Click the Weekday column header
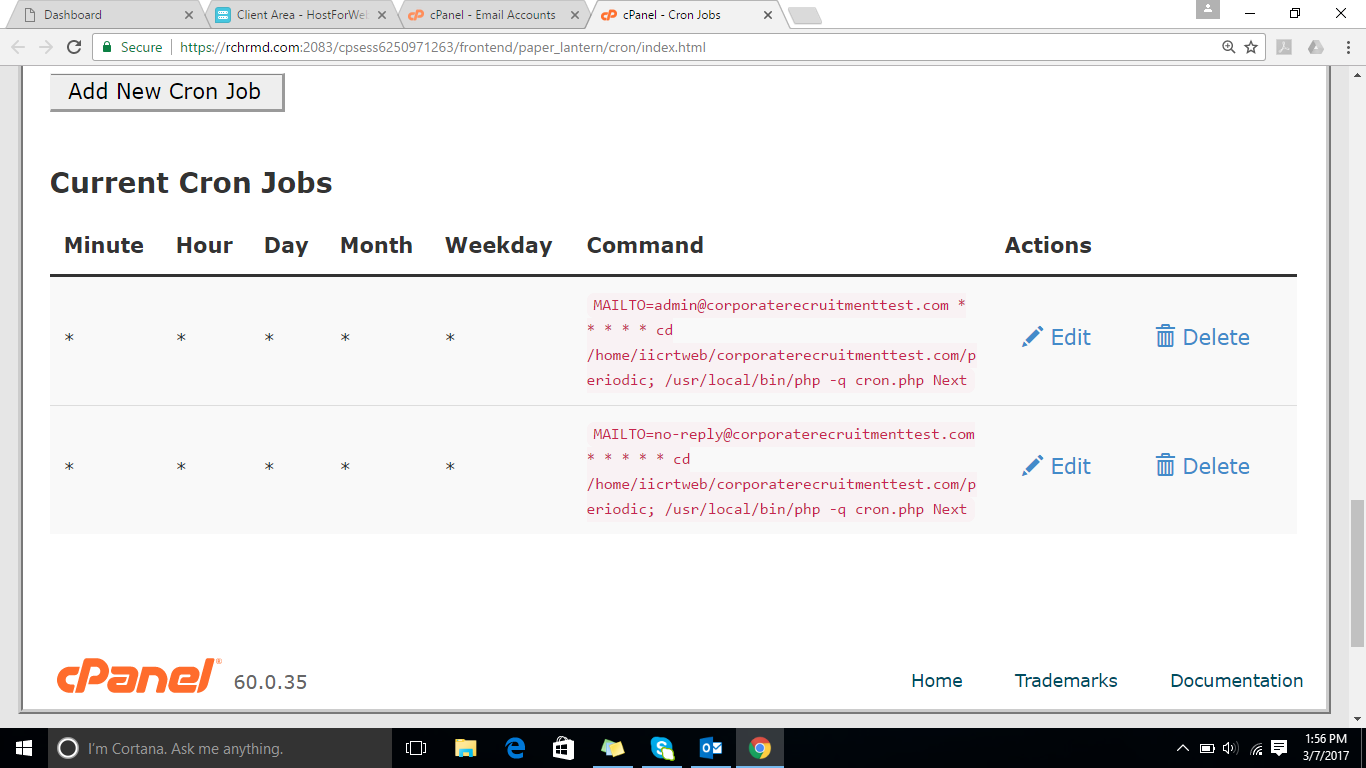Image resolution: width=1366 pixels, height=768 pixels. coord(498,247)
